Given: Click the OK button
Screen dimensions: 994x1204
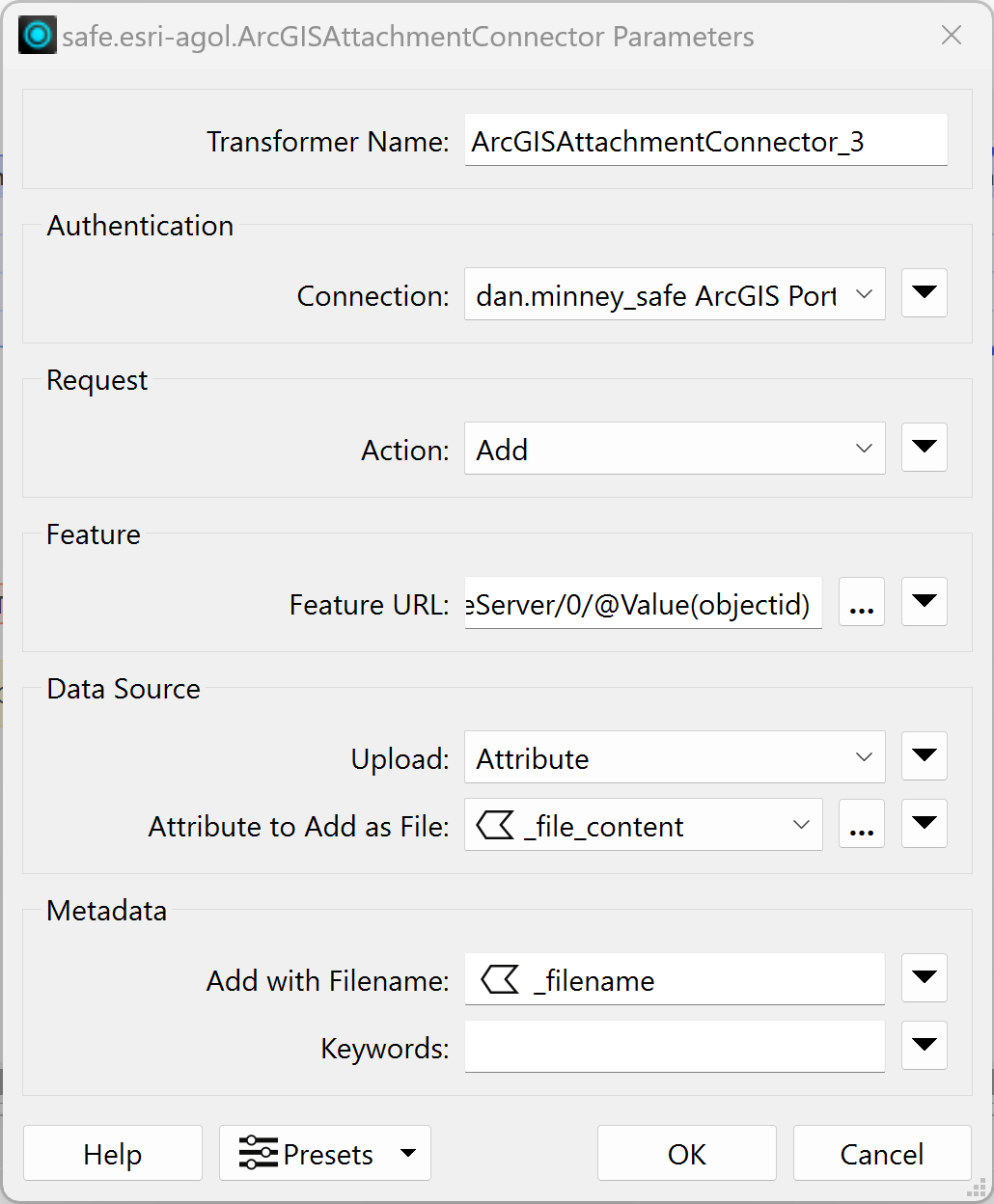Looking at the screenshot, I should [687, 1153].
